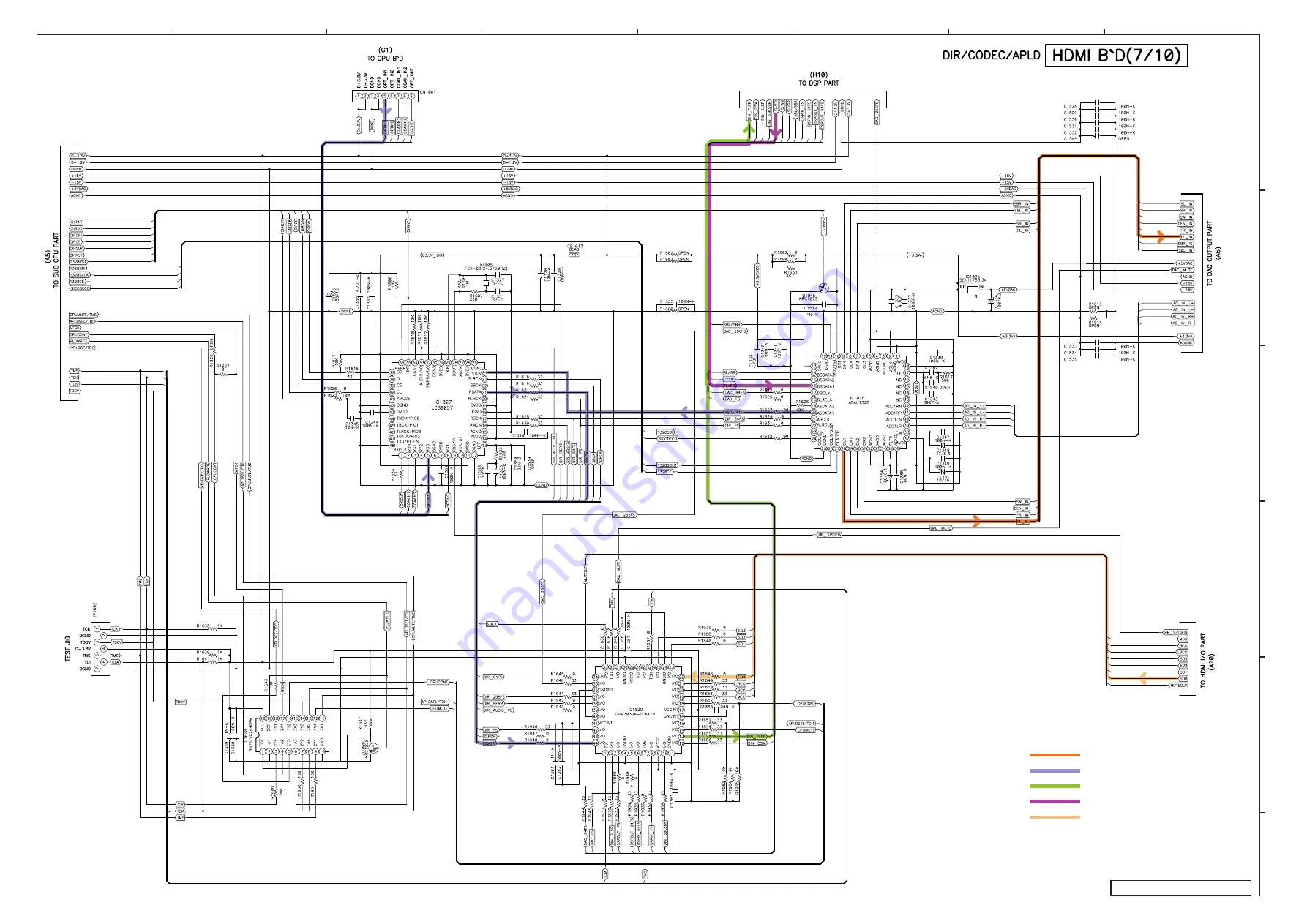The width and height of the screenshot is (1307, 924).
Task: Click the 1328RST signal in SUB CPU list
Action: tap(78, 262)
